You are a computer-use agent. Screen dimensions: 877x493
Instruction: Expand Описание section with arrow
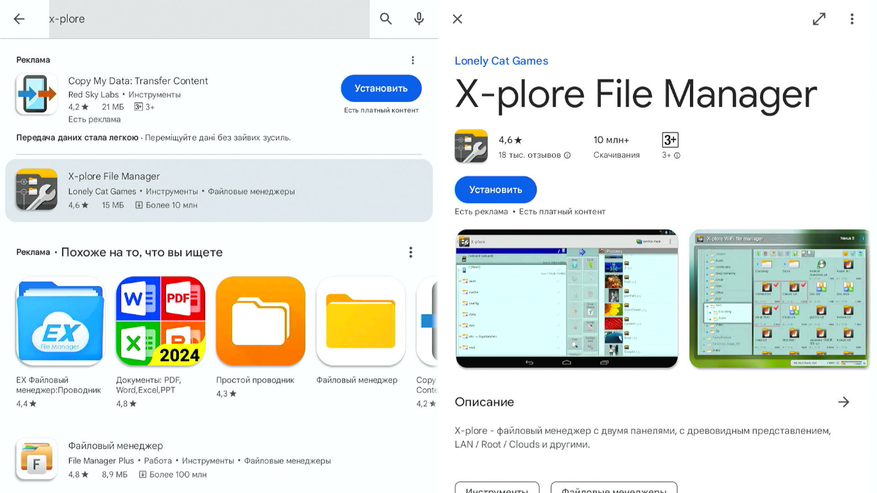843,402
